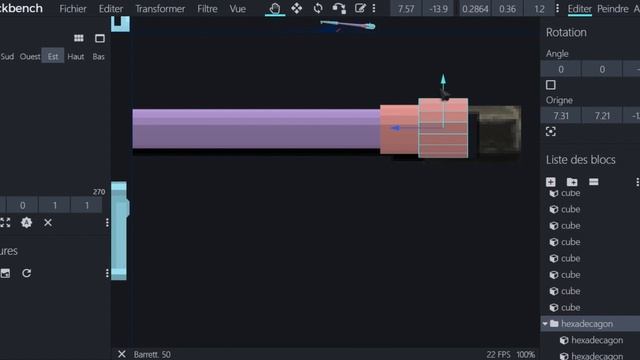Toggle the grid view icon

click(79, 38)
